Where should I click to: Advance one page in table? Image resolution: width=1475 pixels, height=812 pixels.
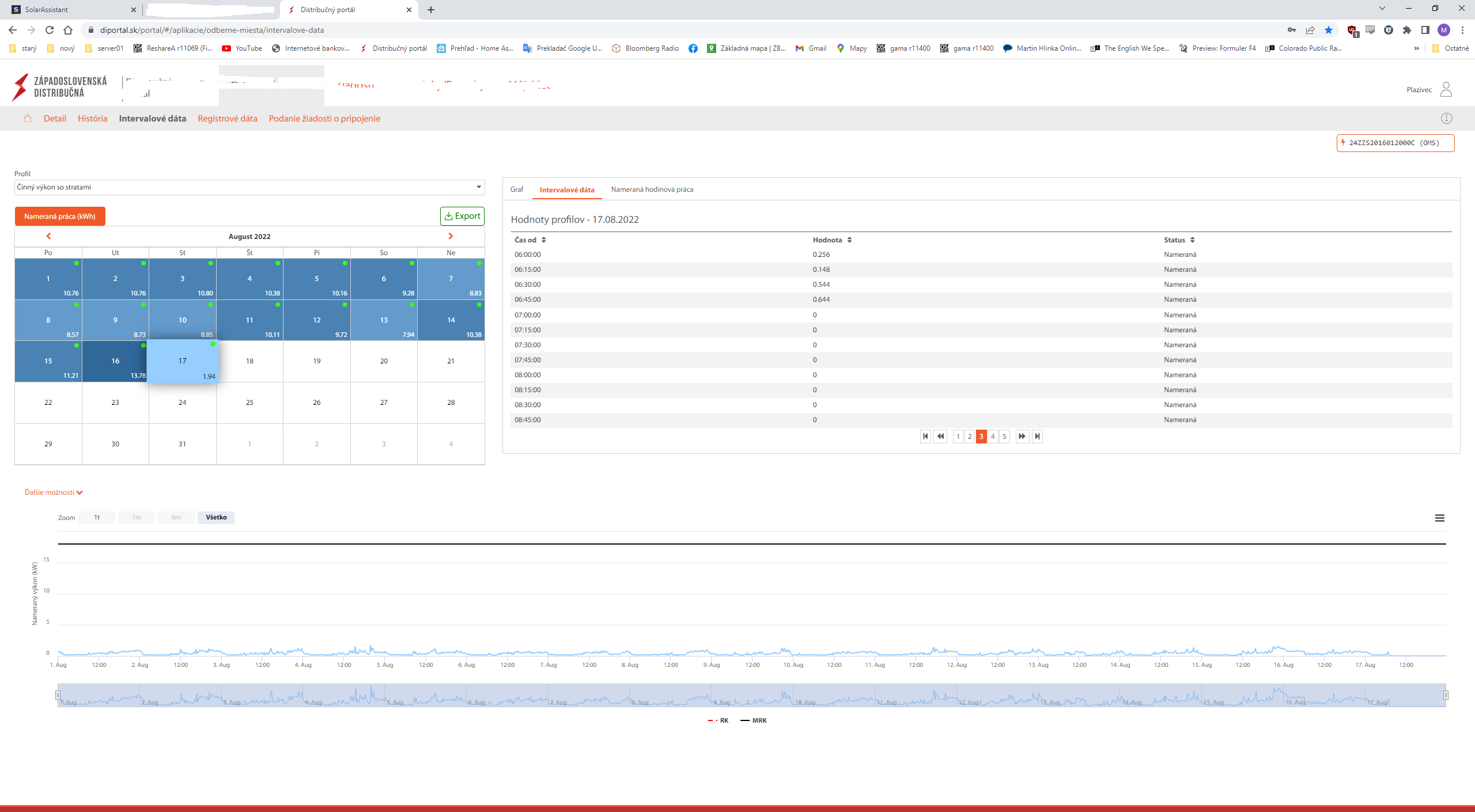tap(1022, 437)
